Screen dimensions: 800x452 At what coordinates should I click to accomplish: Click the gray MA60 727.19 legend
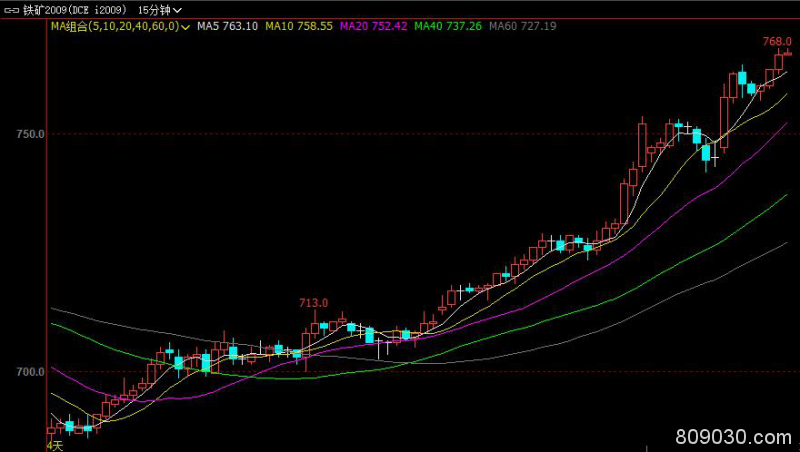pos(522,26)
